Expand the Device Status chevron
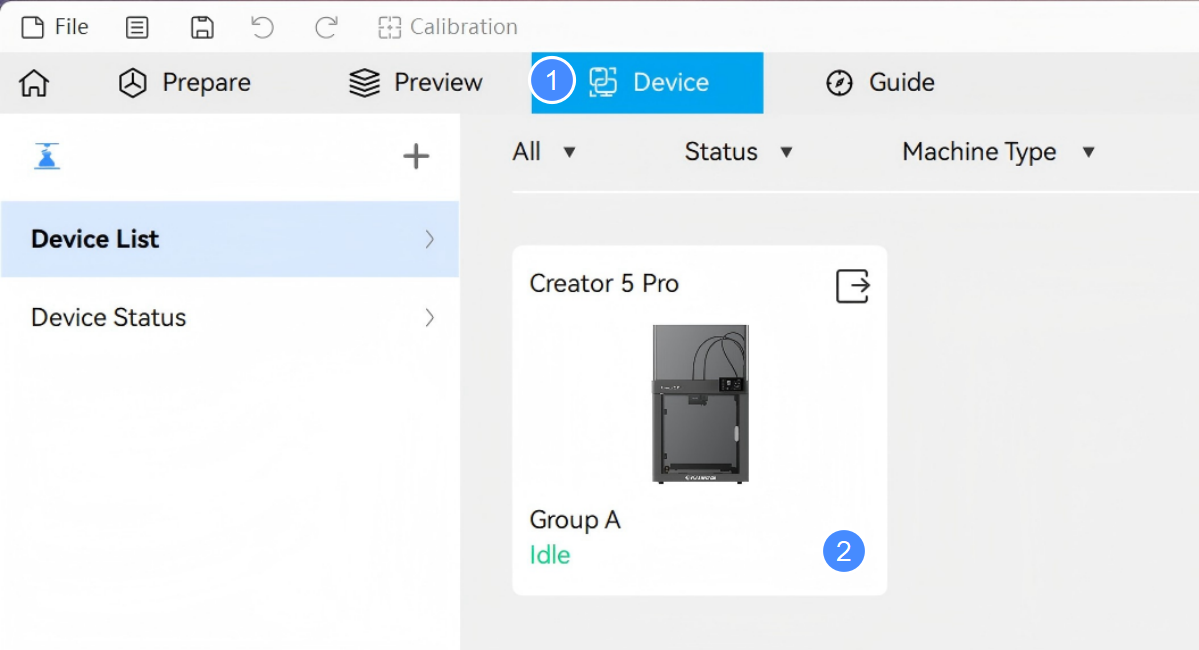This screenshot has height=650, width=1199. point(430,317)
